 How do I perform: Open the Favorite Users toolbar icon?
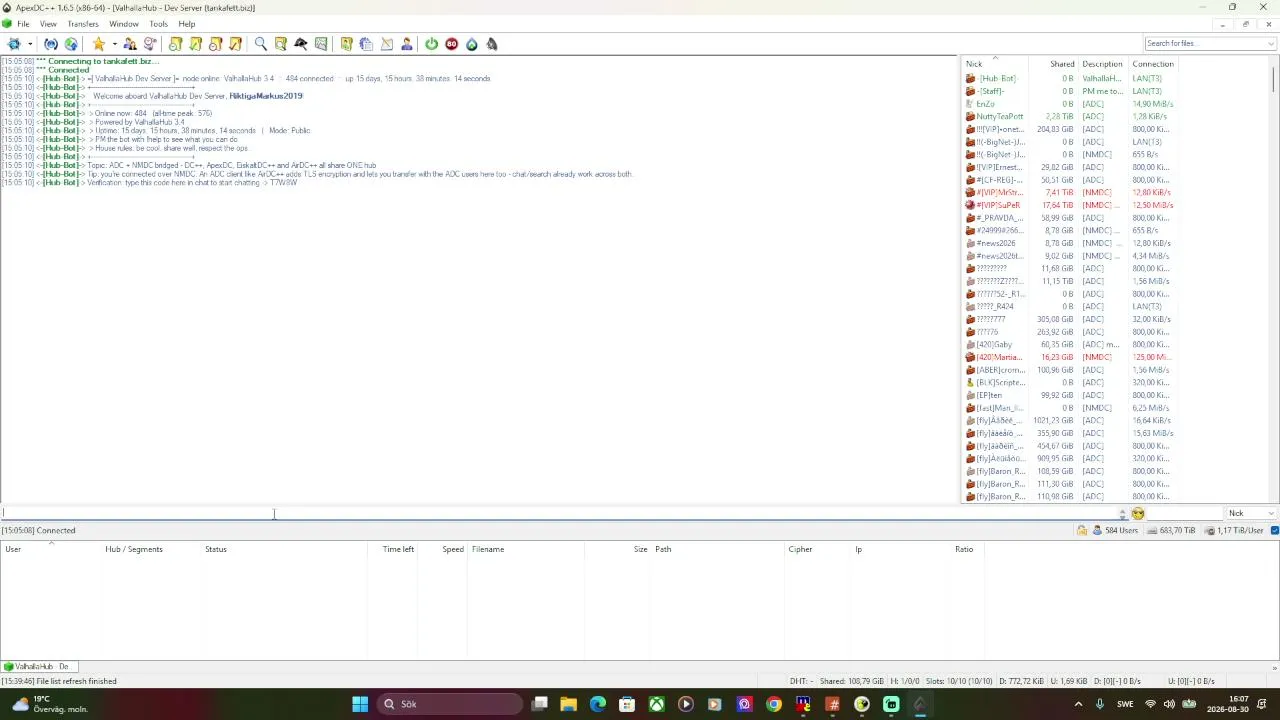coord(130,44)
